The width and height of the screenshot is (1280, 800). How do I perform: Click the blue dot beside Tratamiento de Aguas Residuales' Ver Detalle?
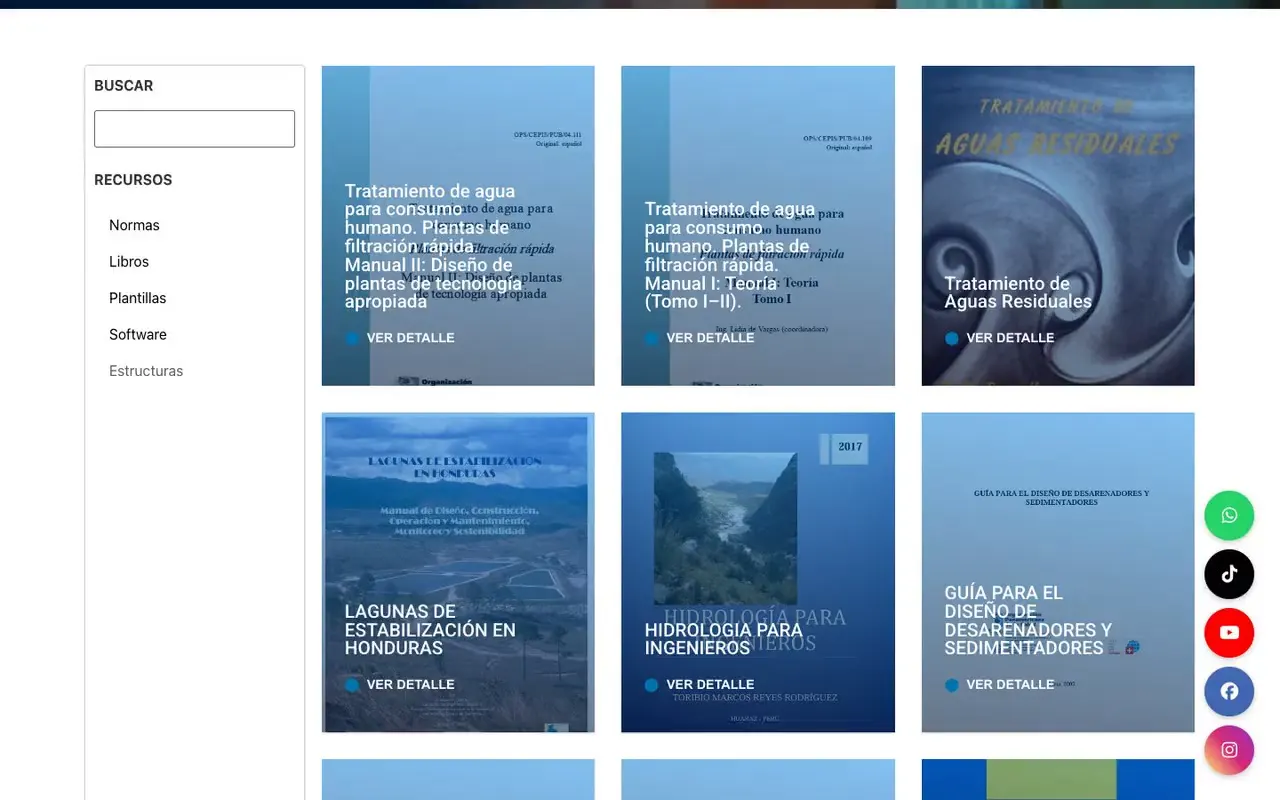(952, 338)
